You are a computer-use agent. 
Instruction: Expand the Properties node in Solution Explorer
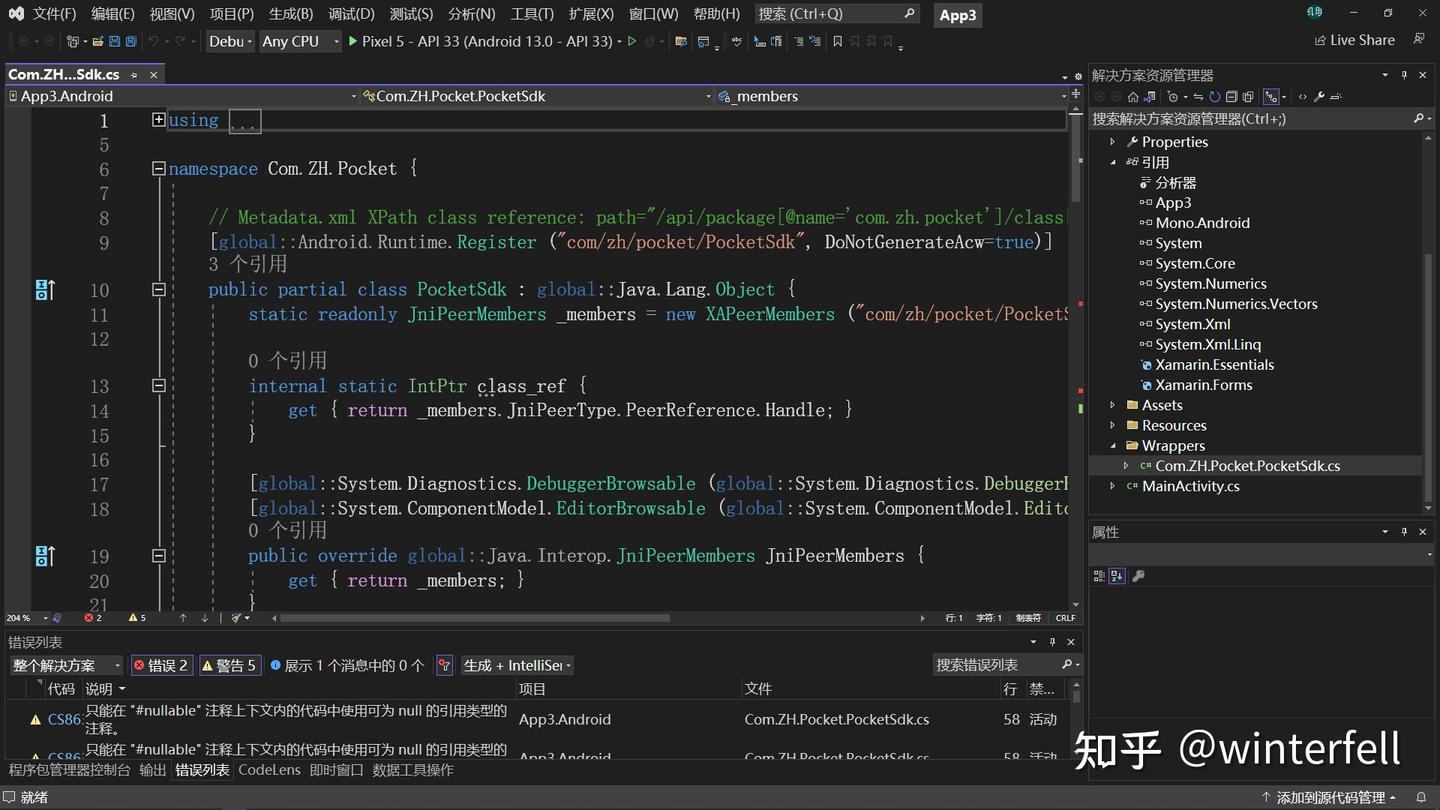(x=1113, y=142)
